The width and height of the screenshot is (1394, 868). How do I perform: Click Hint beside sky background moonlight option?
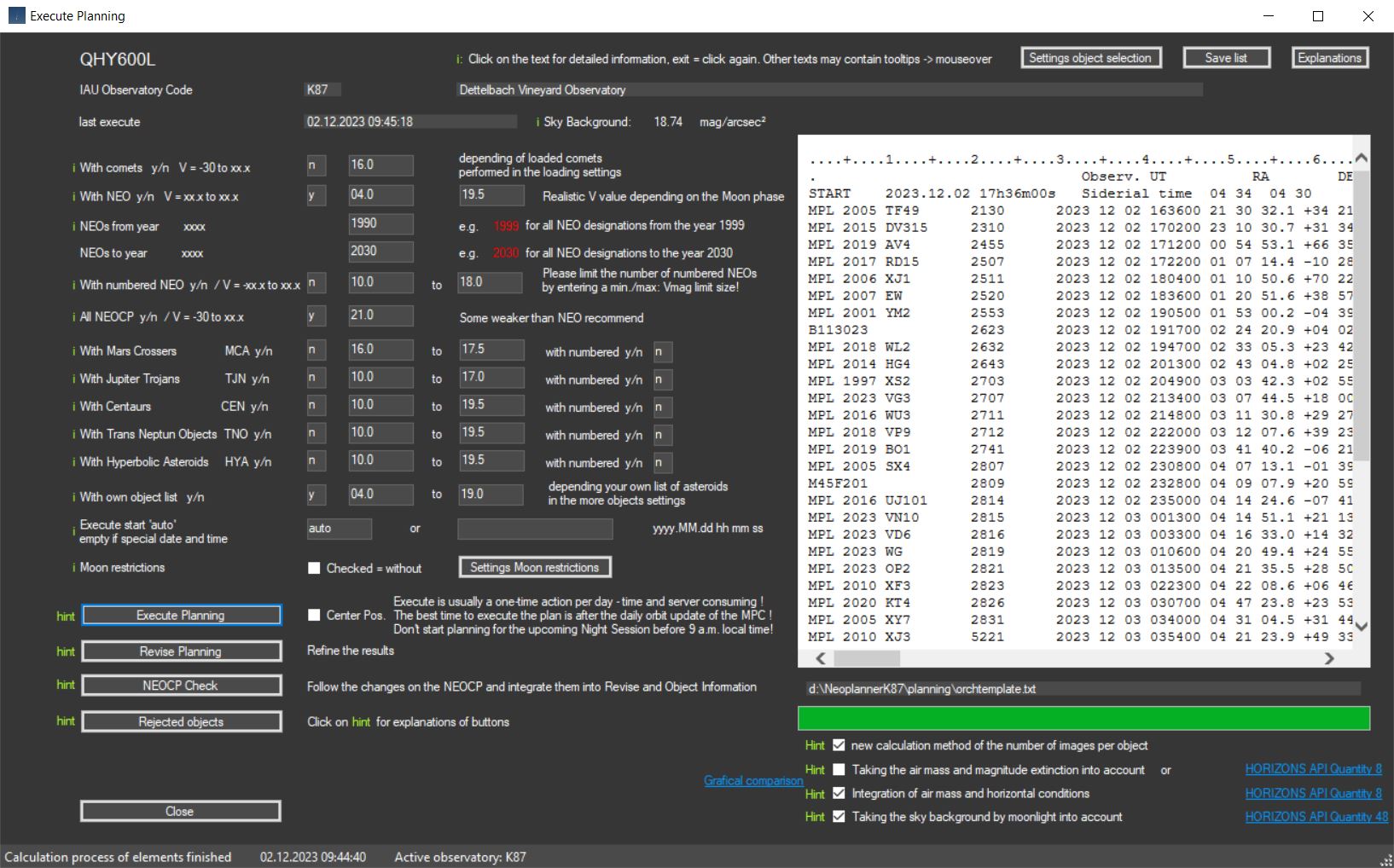[x=815, y=817]
